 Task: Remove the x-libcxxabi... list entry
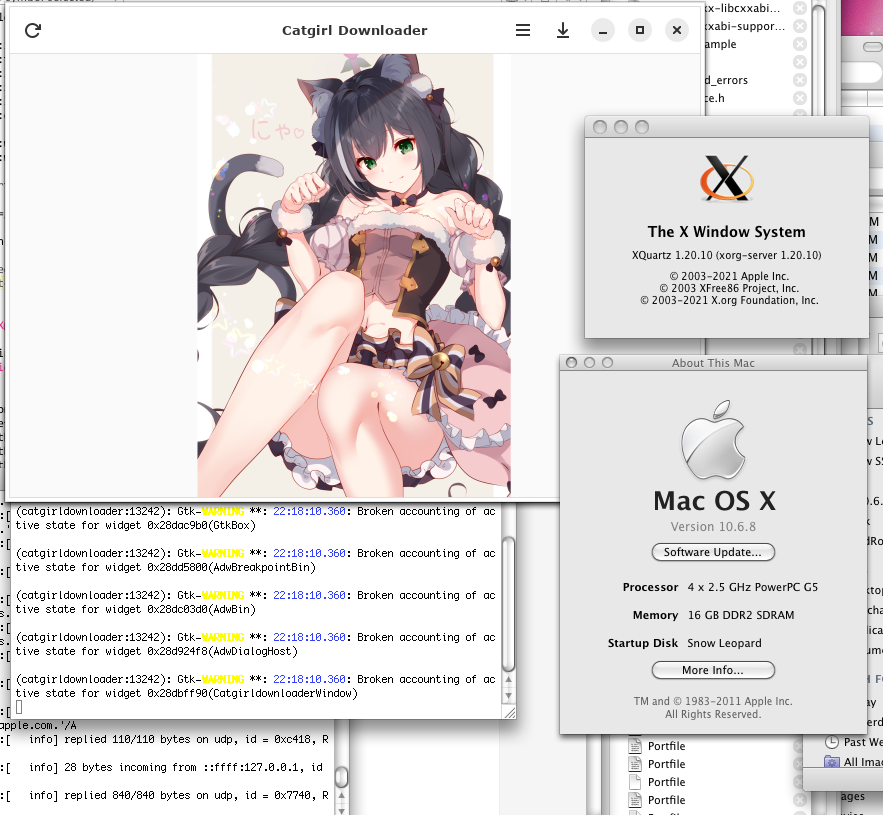(800, 8)
